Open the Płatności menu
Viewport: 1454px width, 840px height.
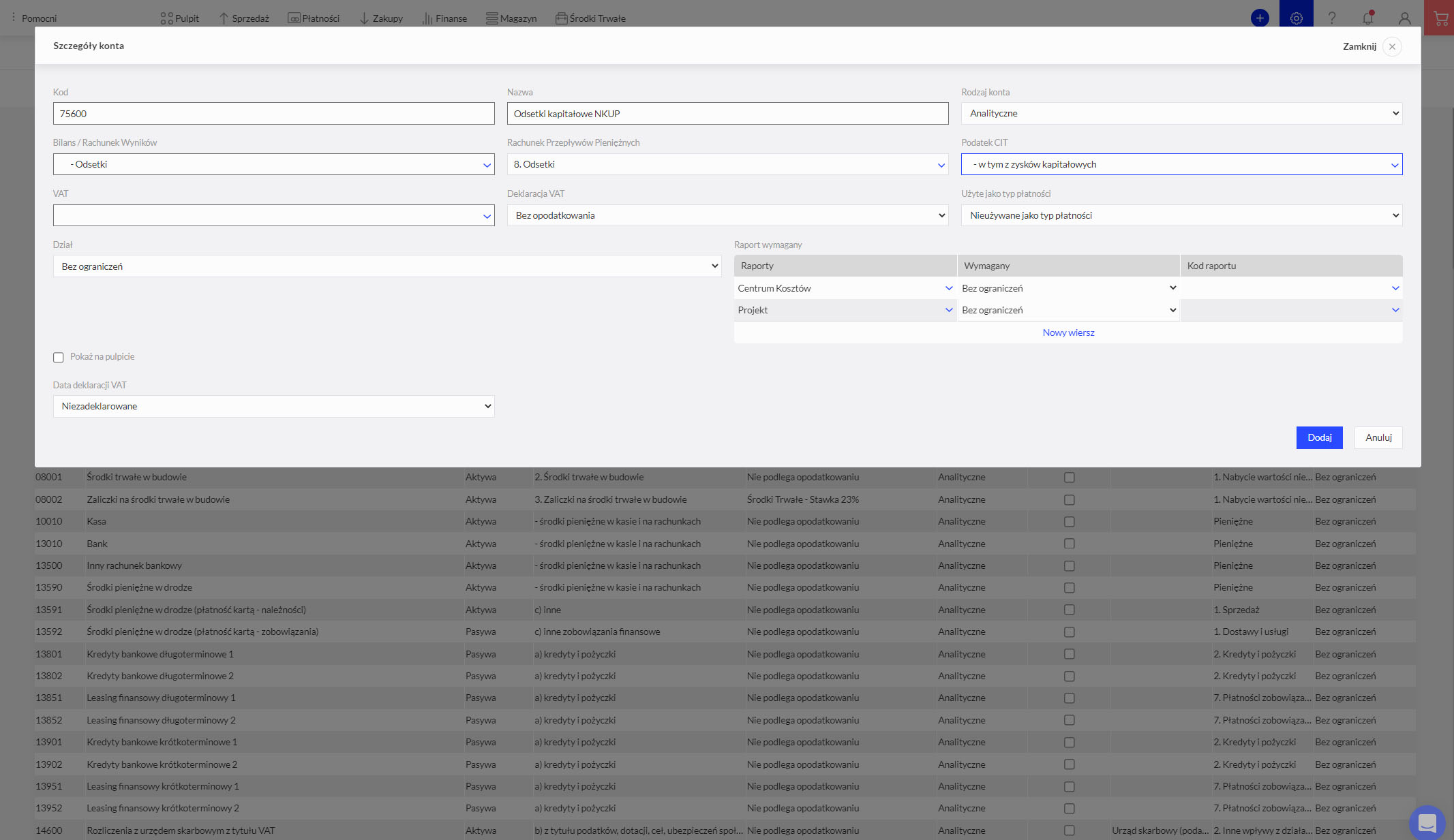click(x=314, y=18)
